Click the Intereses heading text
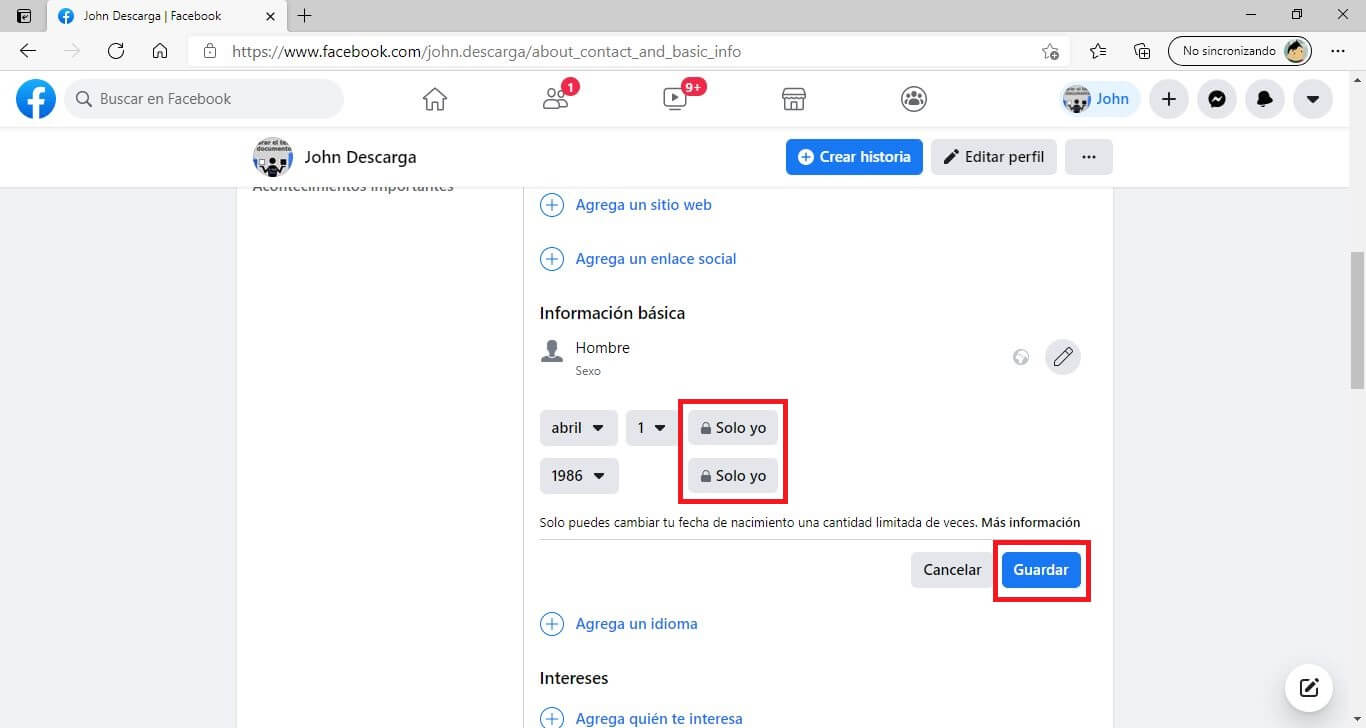The image size is (1366, 728). coord(574,678)
